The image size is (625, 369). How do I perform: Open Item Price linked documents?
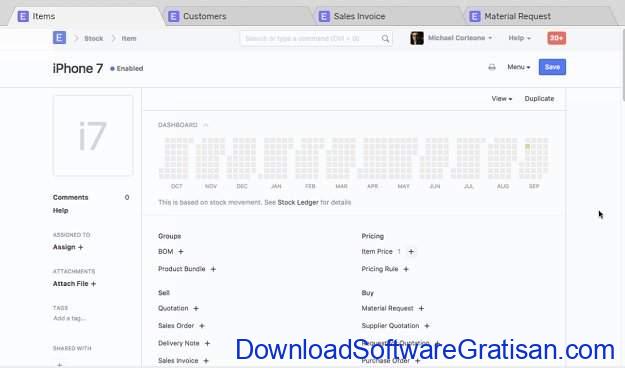(377, 251)
